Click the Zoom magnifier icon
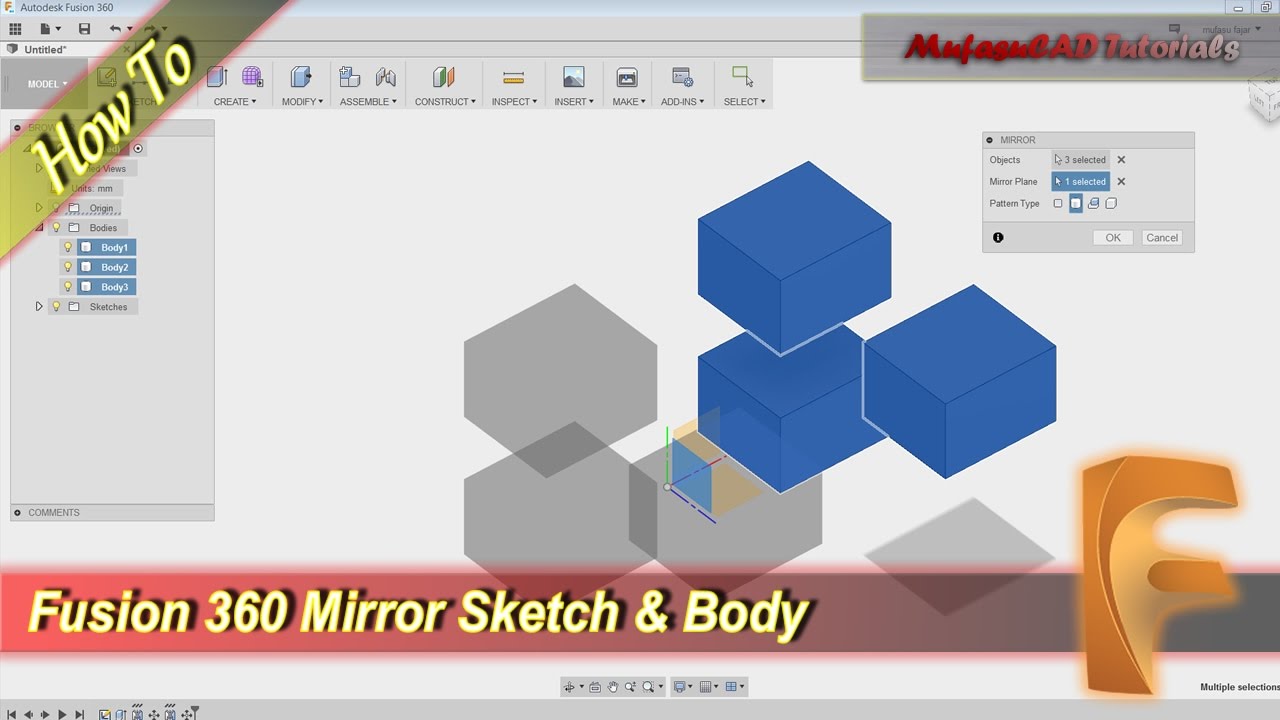Screen dimensions: 1280x720 (x=630, y=686)
